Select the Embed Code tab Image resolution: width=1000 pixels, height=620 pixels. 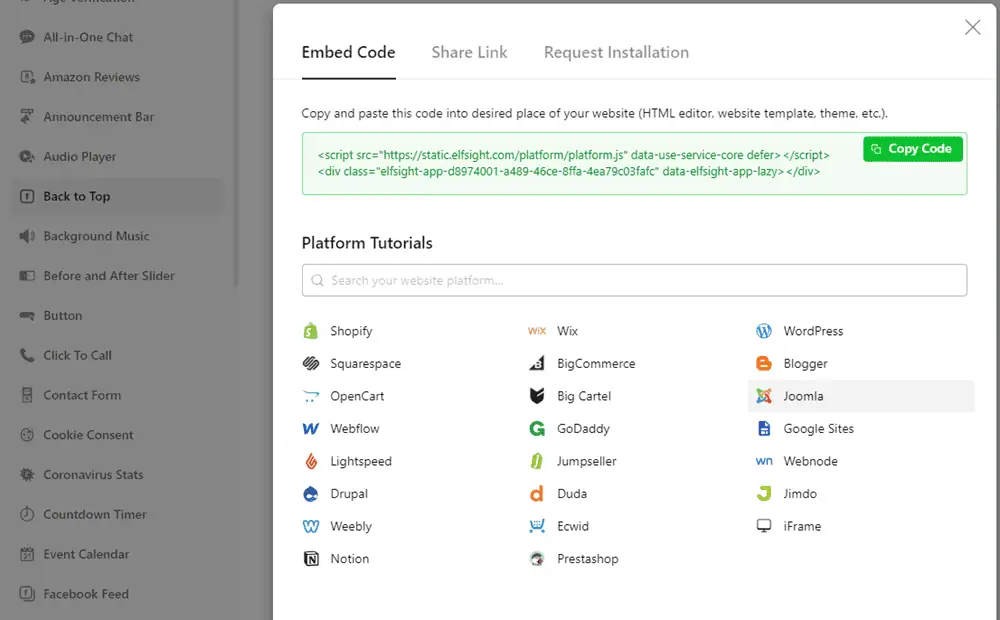[348, 52]
